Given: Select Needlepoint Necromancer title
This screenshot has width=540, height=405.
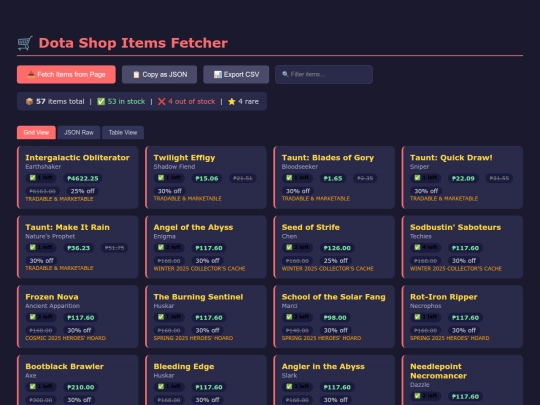Looking at the screenshot, I should click(438, 371).
